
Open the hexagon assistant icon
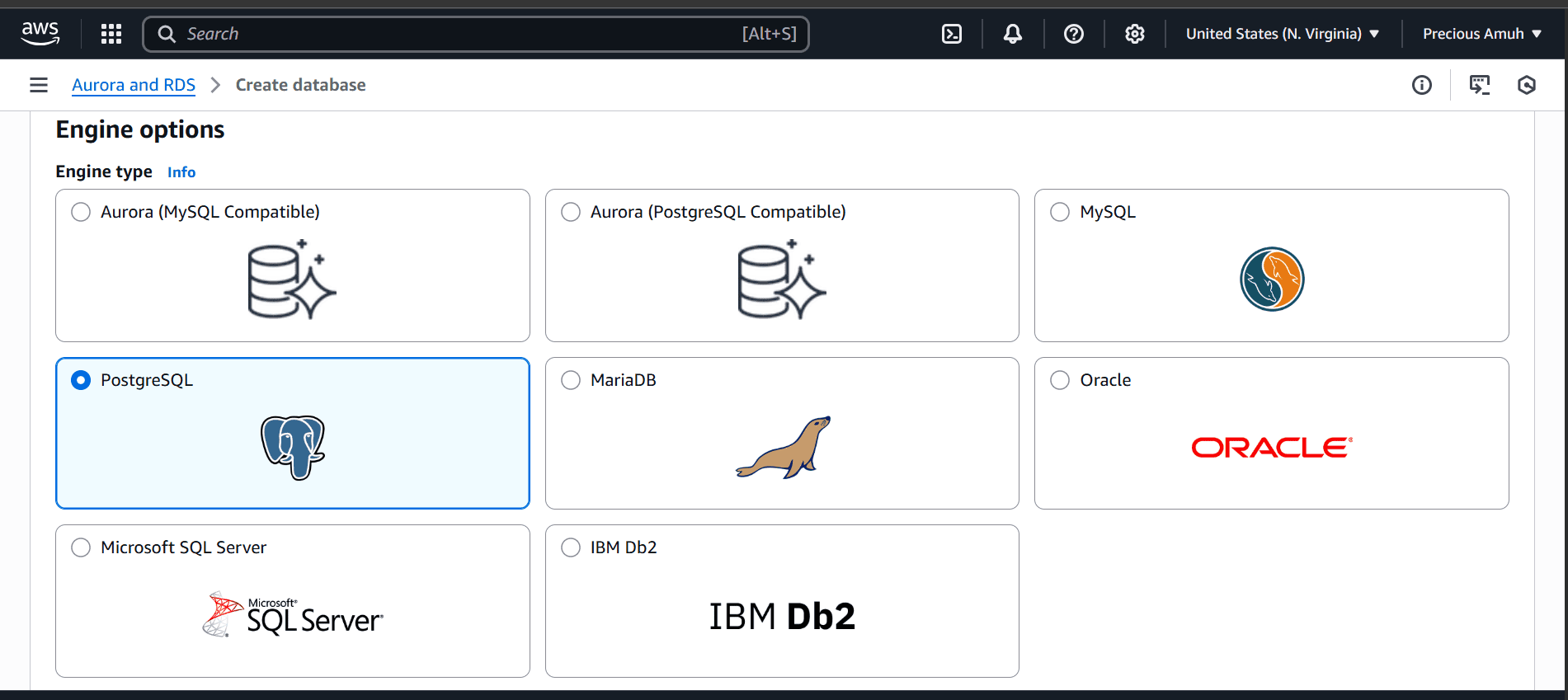pos(1527,85)
